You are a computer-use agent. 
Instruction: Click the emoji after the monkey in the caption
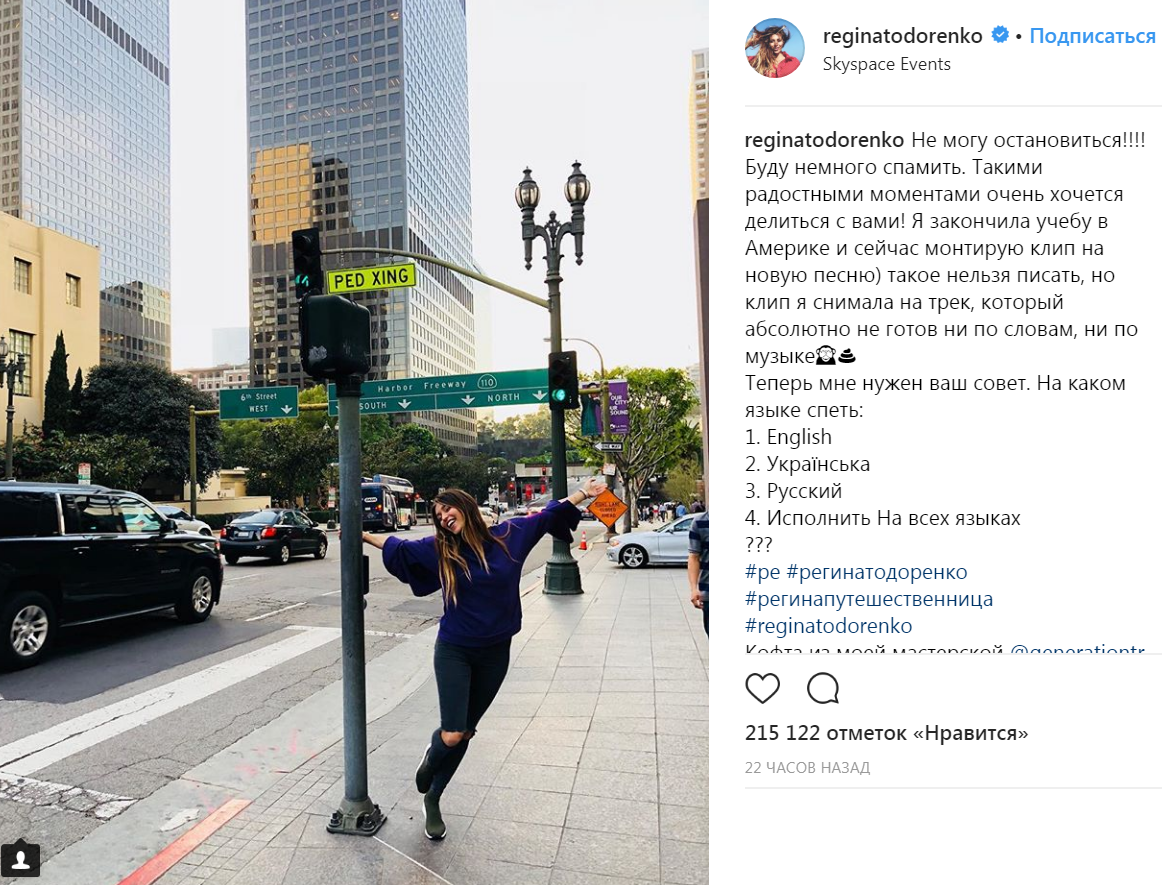click(x=846, y=357)
